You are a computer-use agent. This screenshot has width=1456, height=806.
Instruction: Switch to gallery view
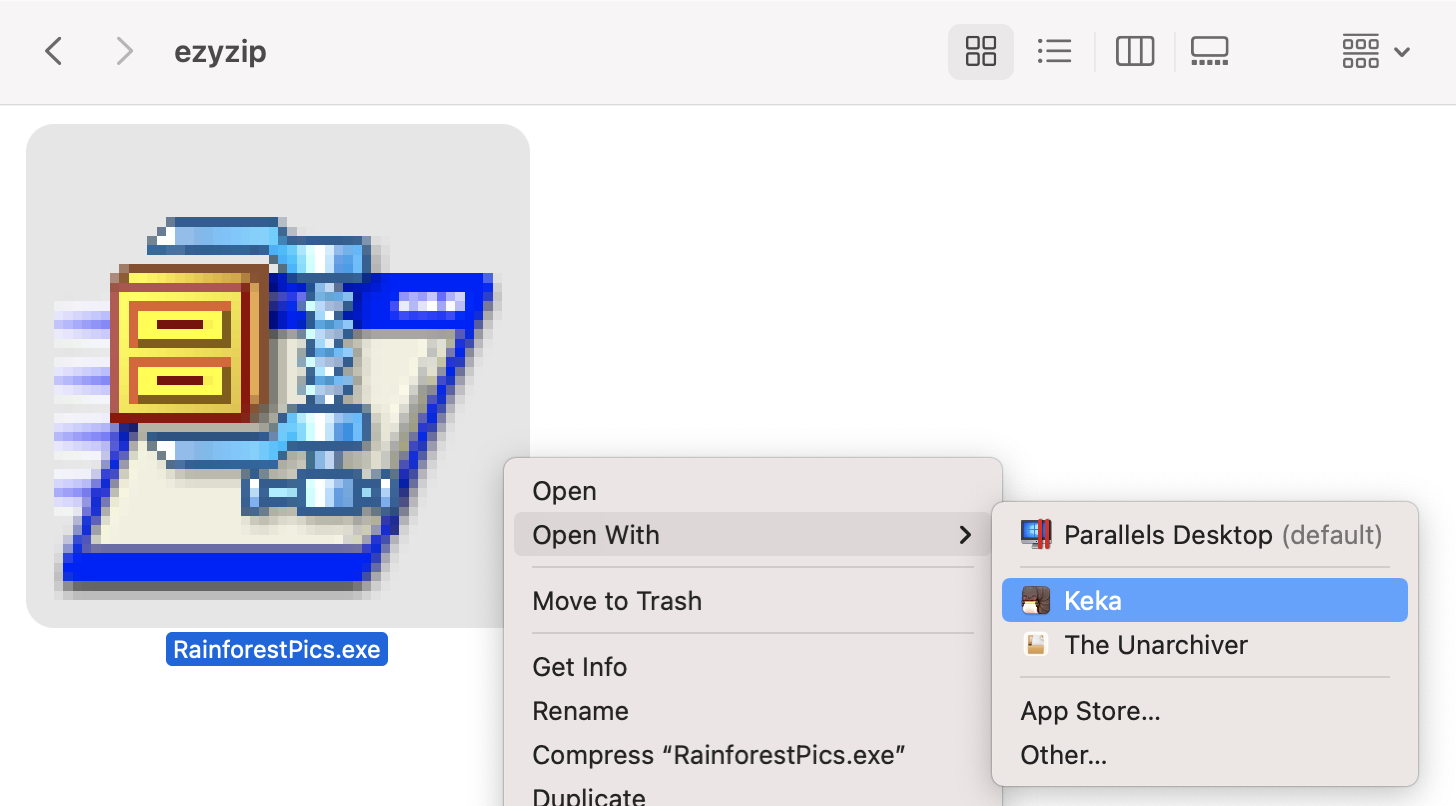pos(1210,51)
